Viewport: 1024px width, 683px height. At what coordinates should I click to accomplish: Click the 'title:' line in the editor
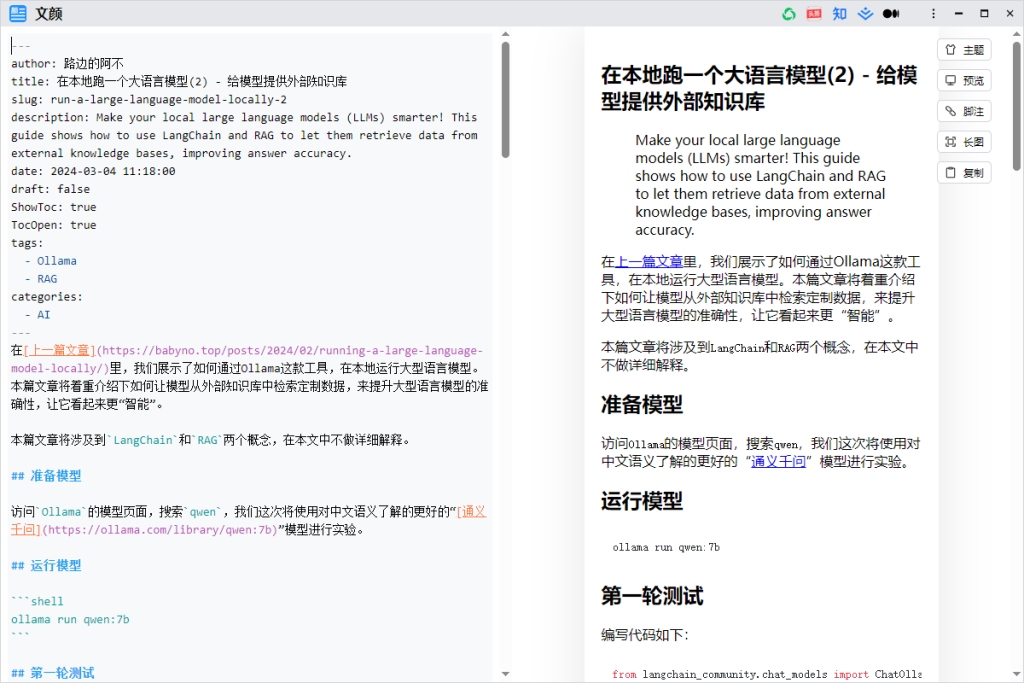tap(179, 82)
